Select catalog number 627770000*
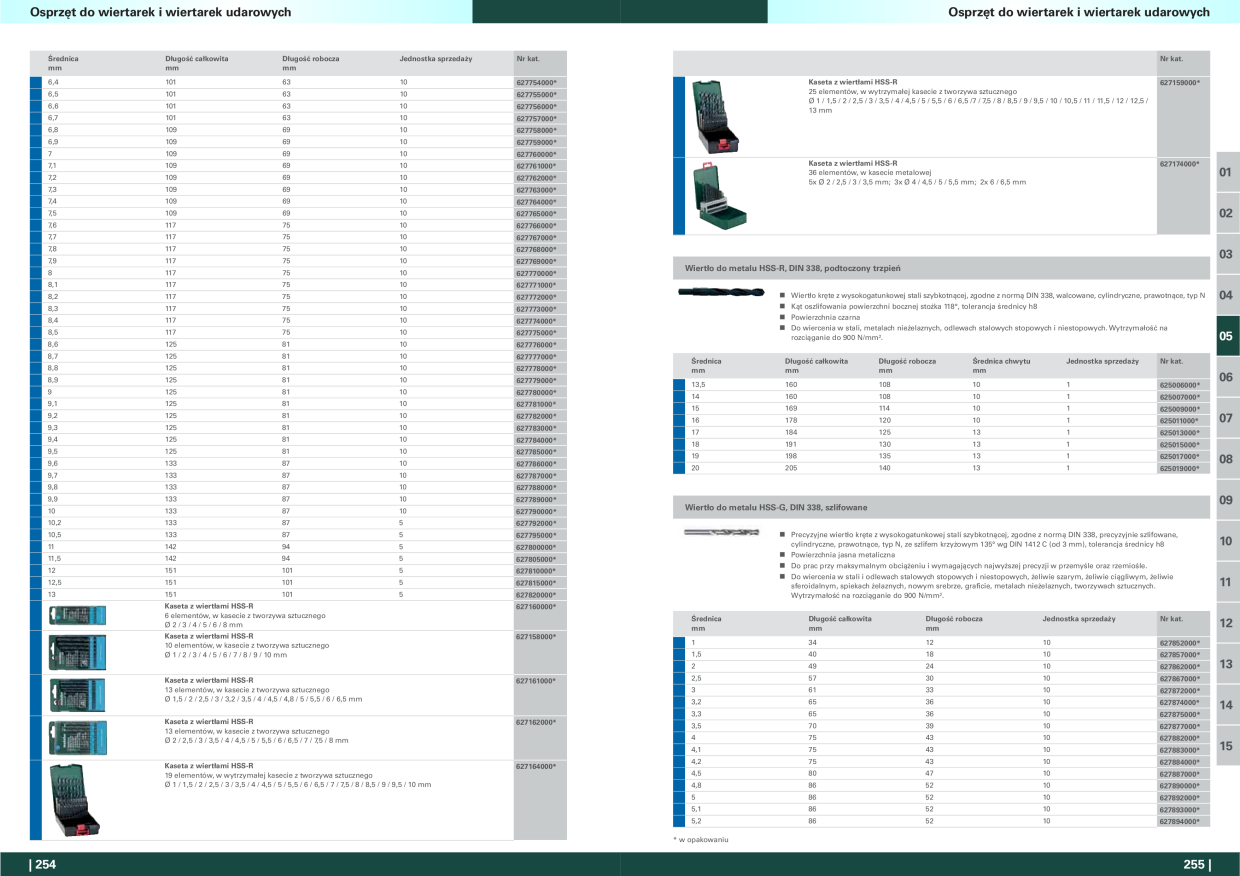This screenshot has height=876, width=1240. [x=535, y=273]
